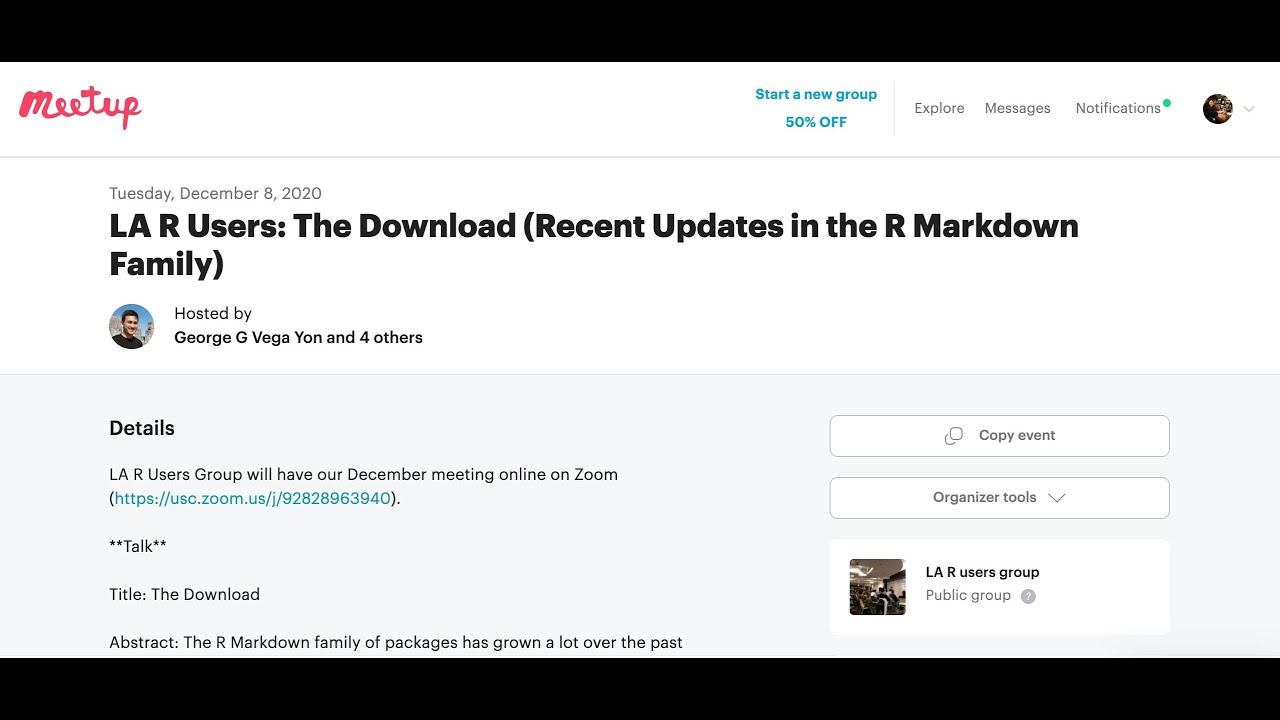Click the Title: The Download line
The width and height of the screenshot is (1280, 720).
[x=184, y=594]
